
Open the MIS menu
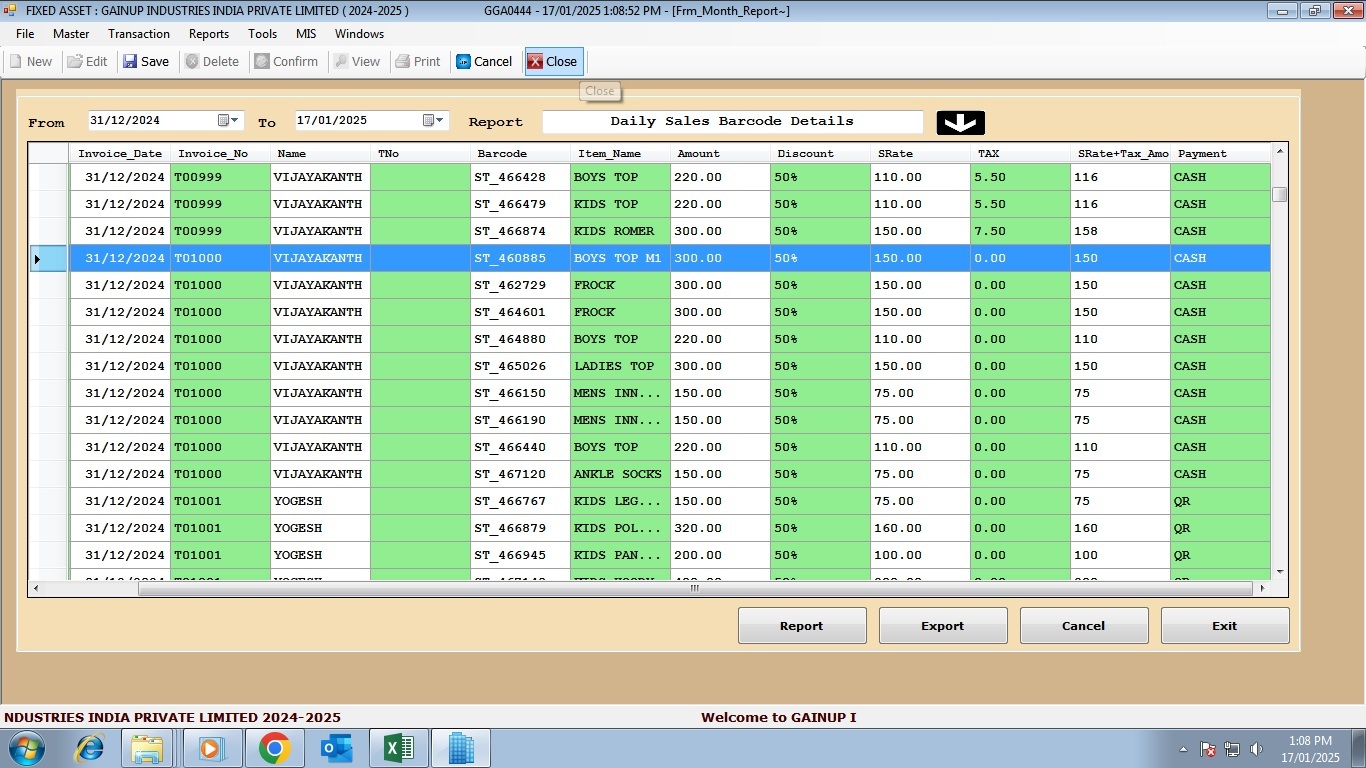coord(306,34)
